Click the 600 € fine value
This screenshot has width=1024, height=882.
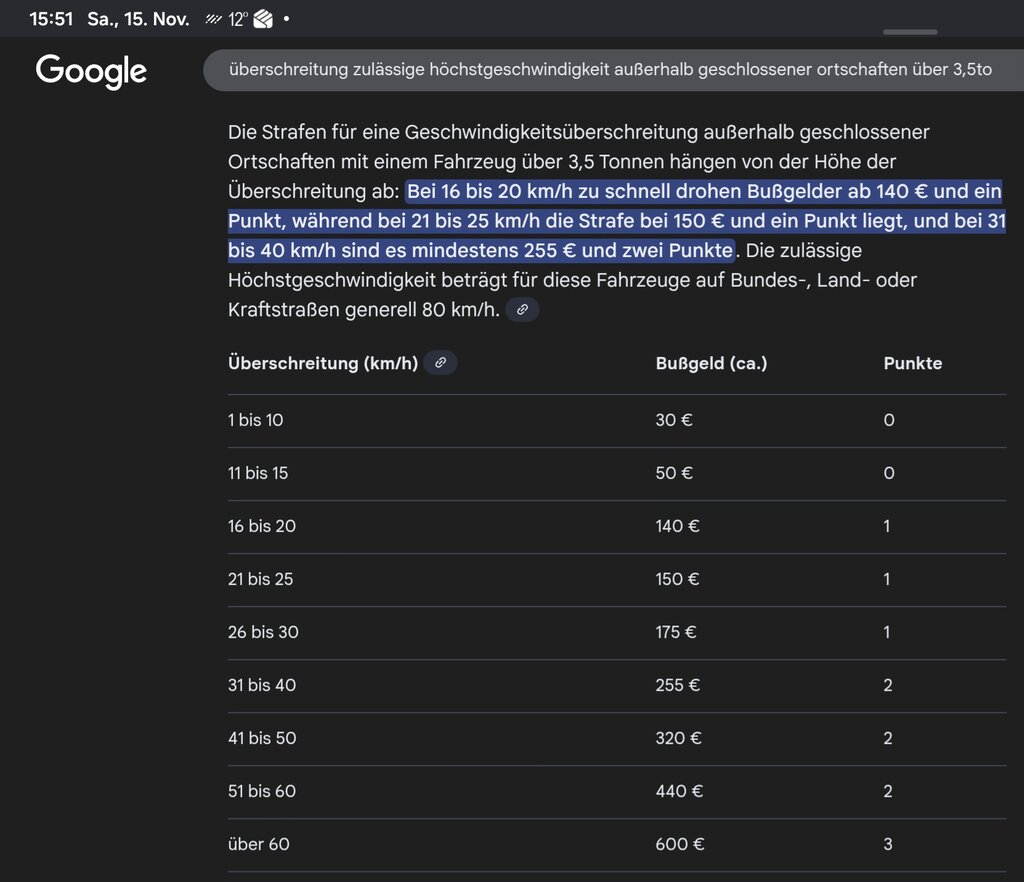(680, 844)
